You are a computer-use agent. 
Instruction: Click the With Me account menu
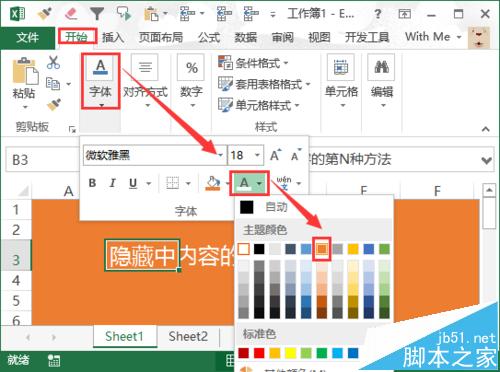(433, 37)
